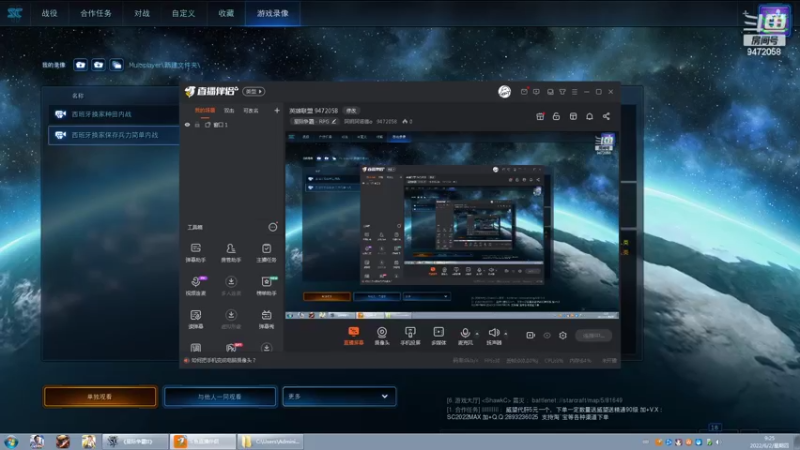Open the 主播任务 streamer tasks tool

point(266,253)
